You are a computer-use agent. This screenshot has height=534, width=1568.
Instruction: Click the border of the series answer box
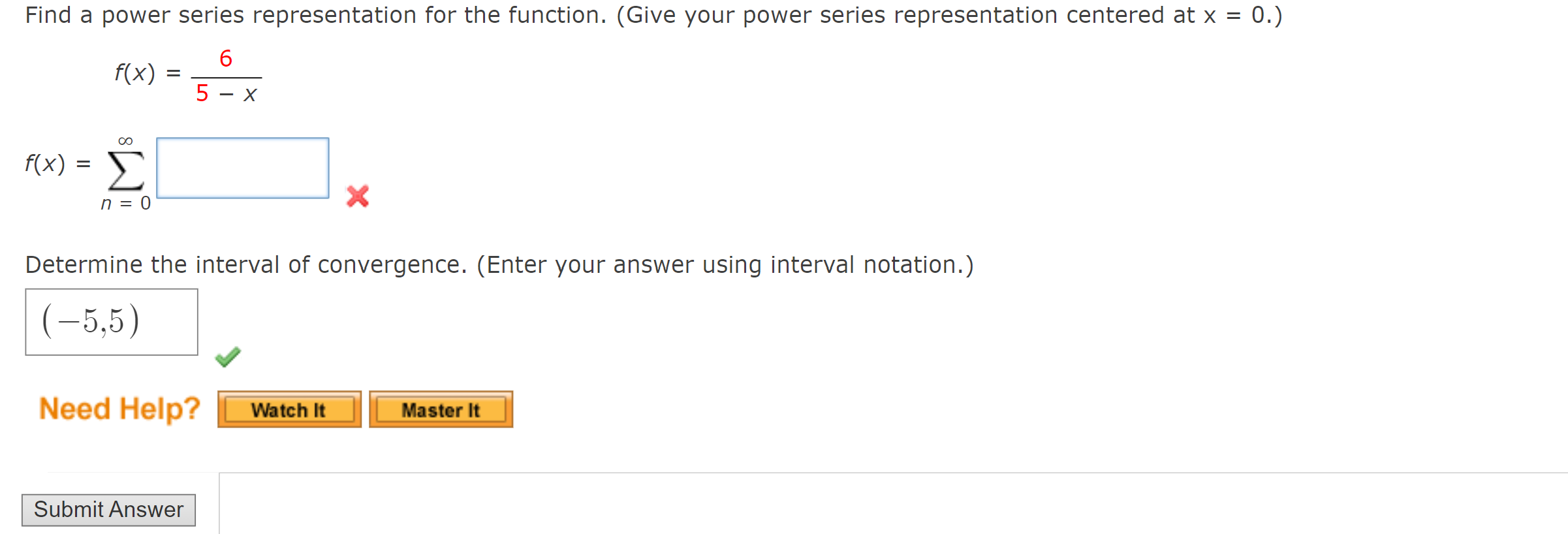coord(243,138)
